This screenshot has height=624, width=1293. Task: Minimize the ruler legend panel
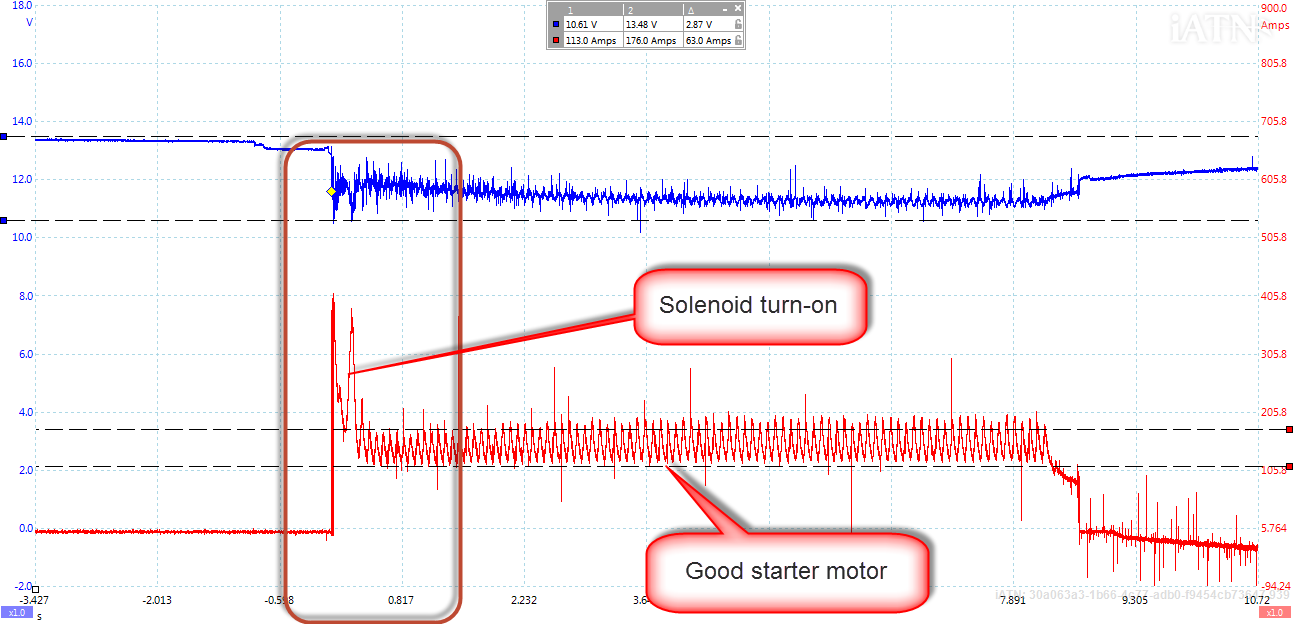pyautogui.click(x=726, y=8)
